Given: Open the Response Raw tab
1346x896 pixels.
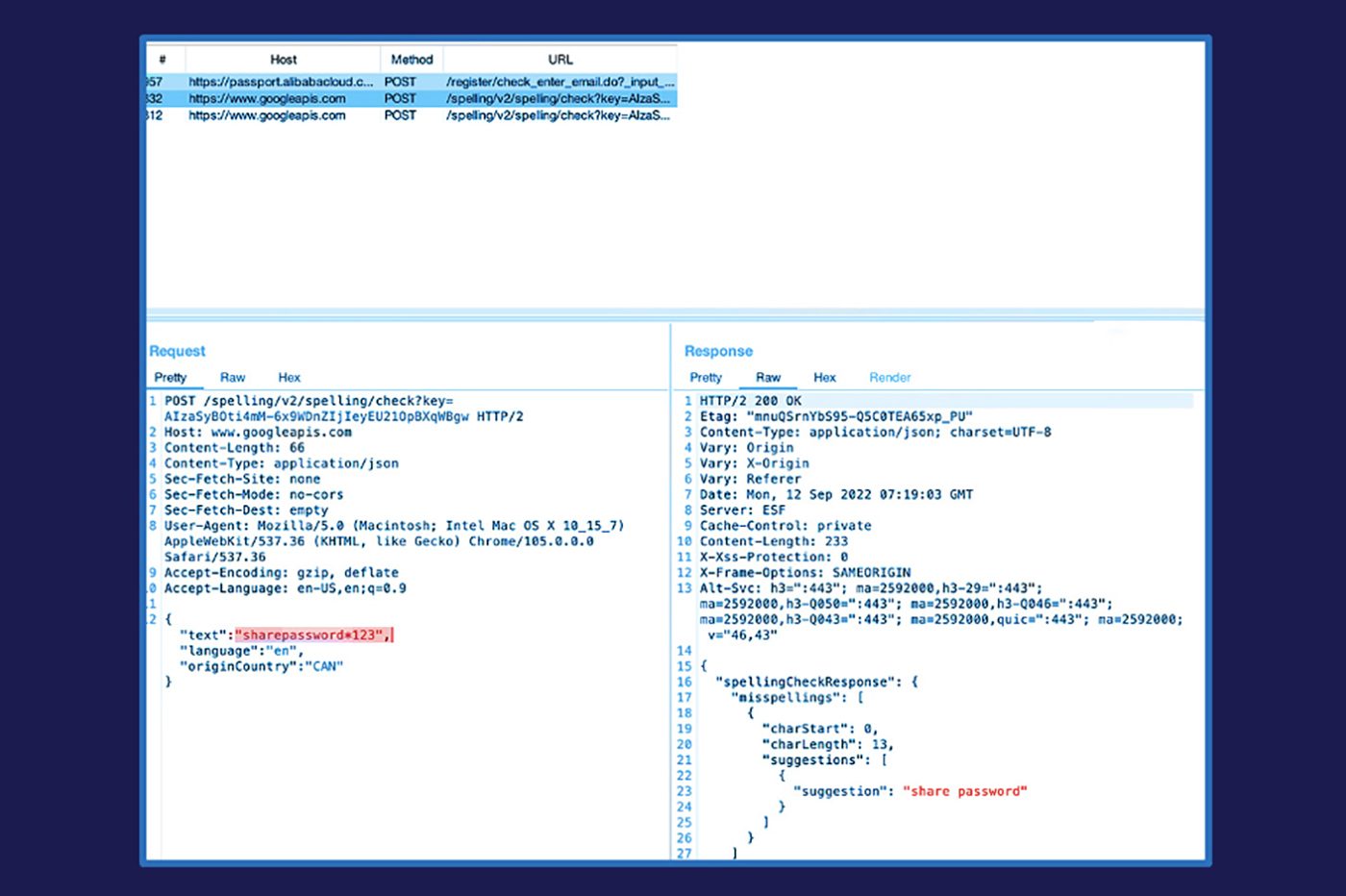Looking at the screenshot, I should [x=768, y=378].
